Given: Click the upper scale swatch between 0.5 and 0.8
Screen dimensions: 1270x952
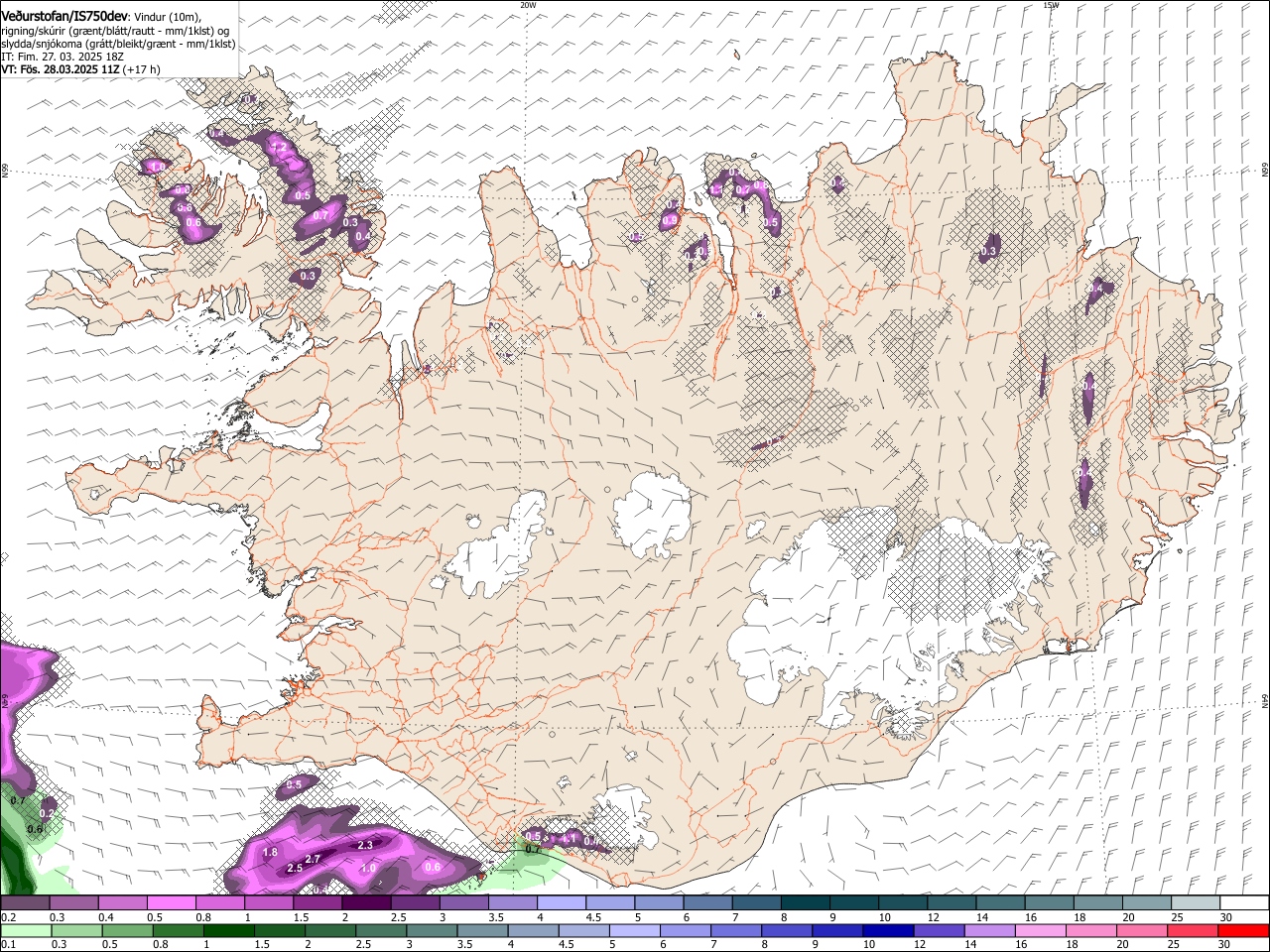Looking at the screenshot, I should click(172, 903).
